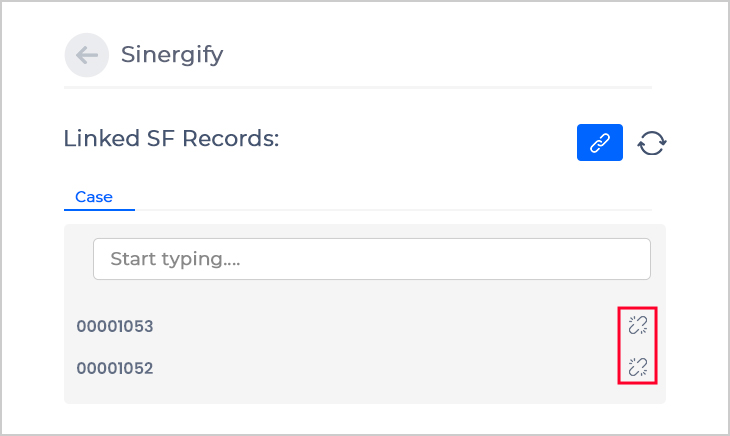The image size is (730, 436).
Task: Remove link with broken-chain icon on second row
Action: click(x=637, y=367)
